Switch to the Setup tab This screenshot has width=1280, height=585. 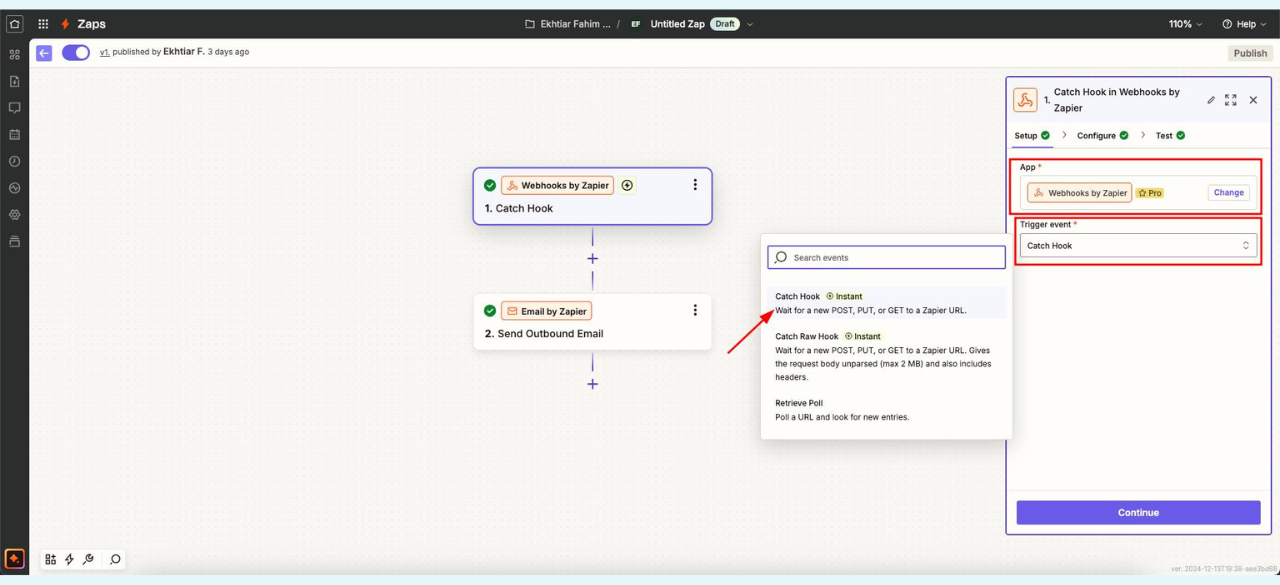pos(1032,135)
